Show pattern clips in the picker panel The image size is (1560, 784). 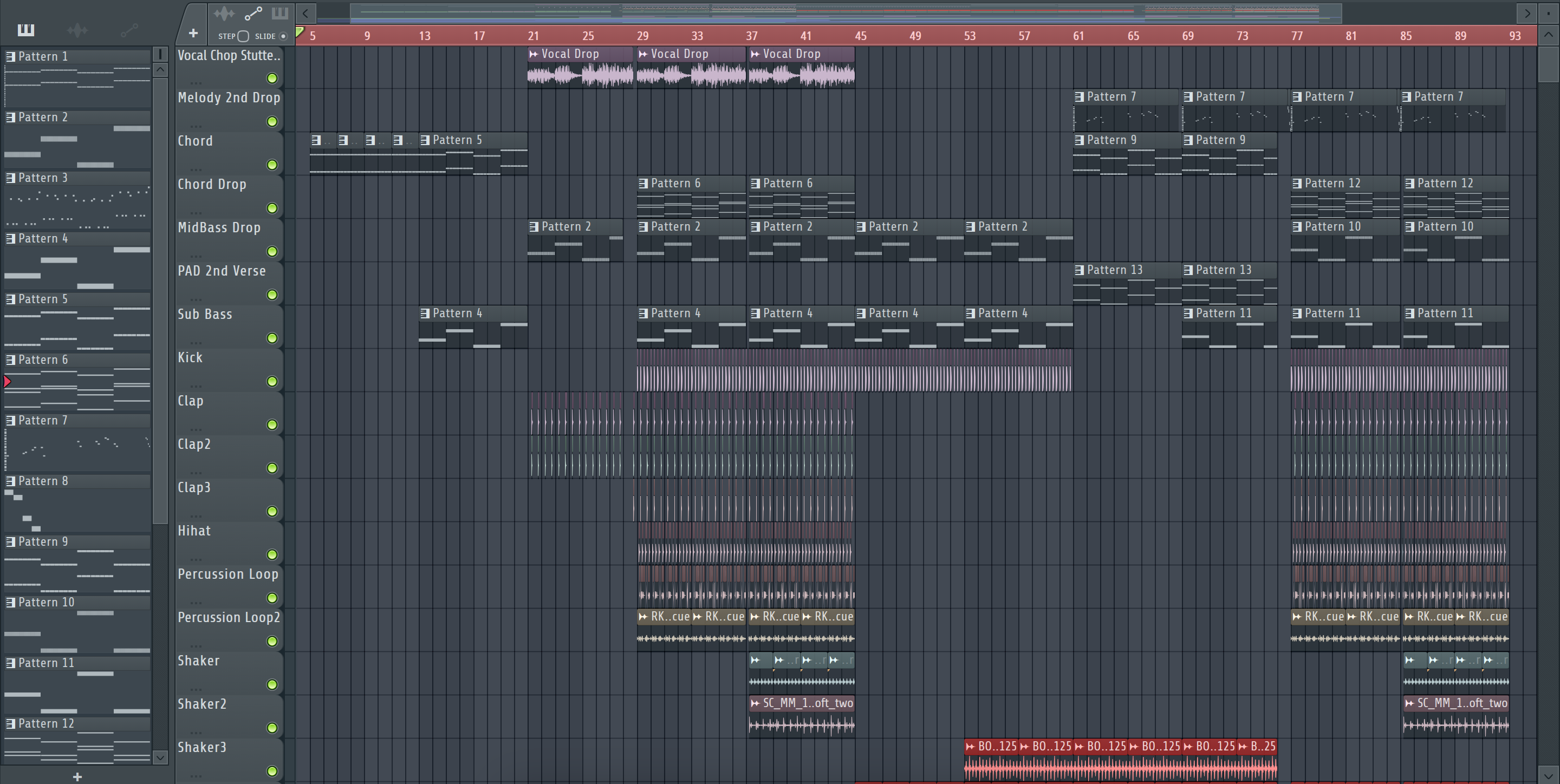tap(26, 30)
